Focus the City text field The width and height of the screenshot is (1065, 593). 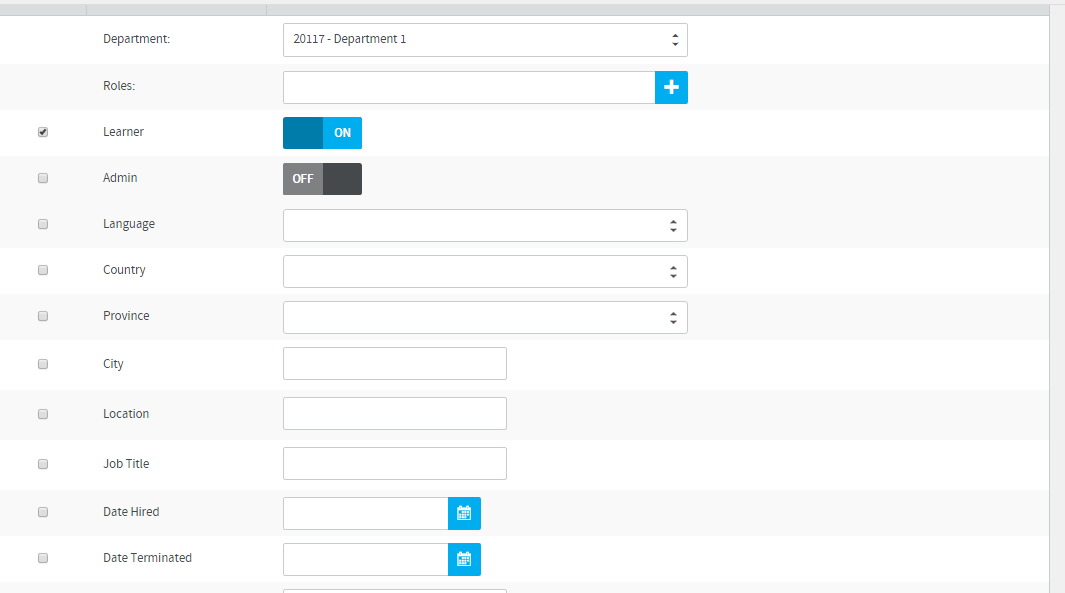[395, 363]
